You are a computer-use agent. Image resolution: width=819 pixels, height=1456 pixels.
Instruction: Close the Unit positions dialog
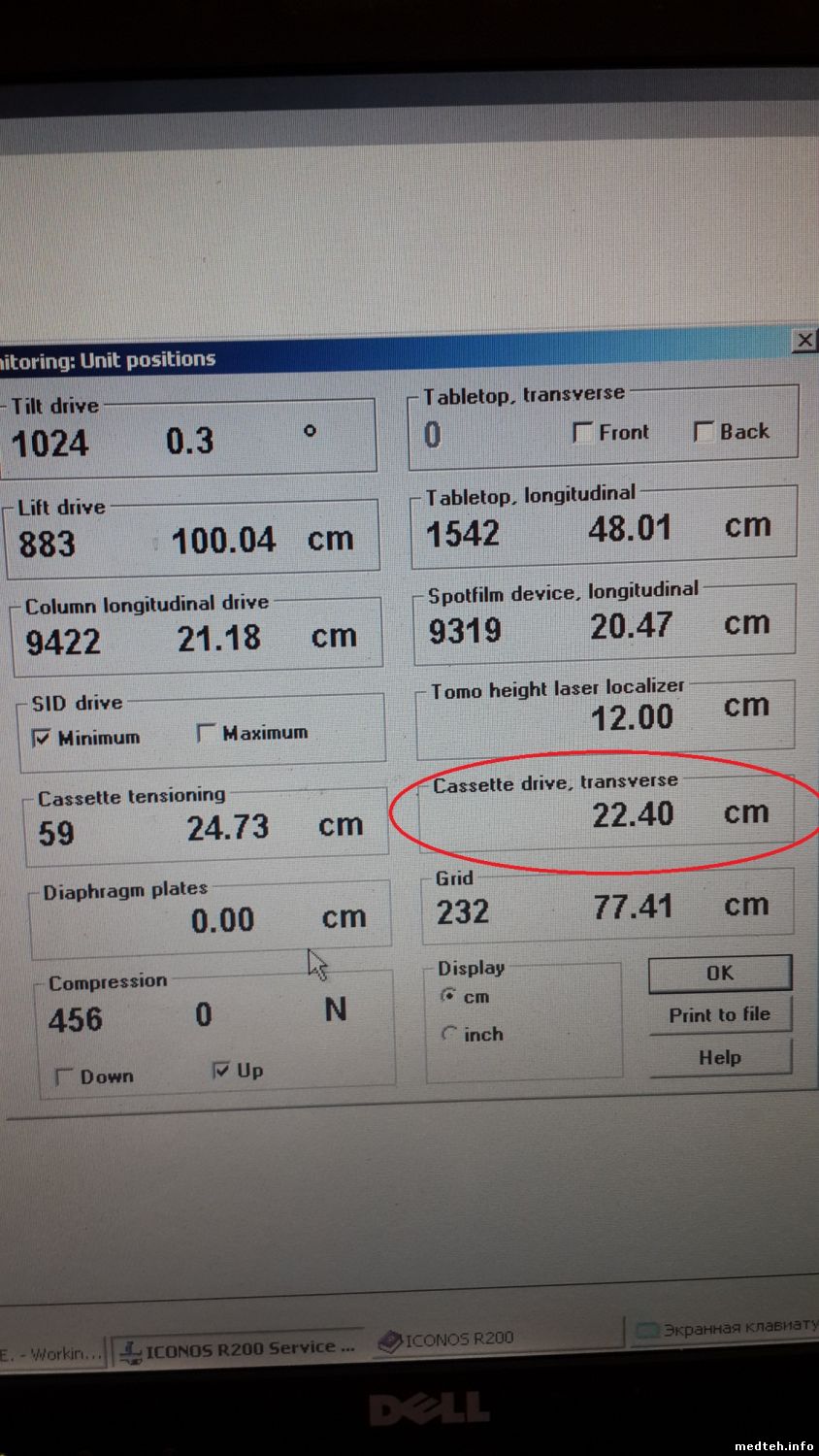(804, 340)
